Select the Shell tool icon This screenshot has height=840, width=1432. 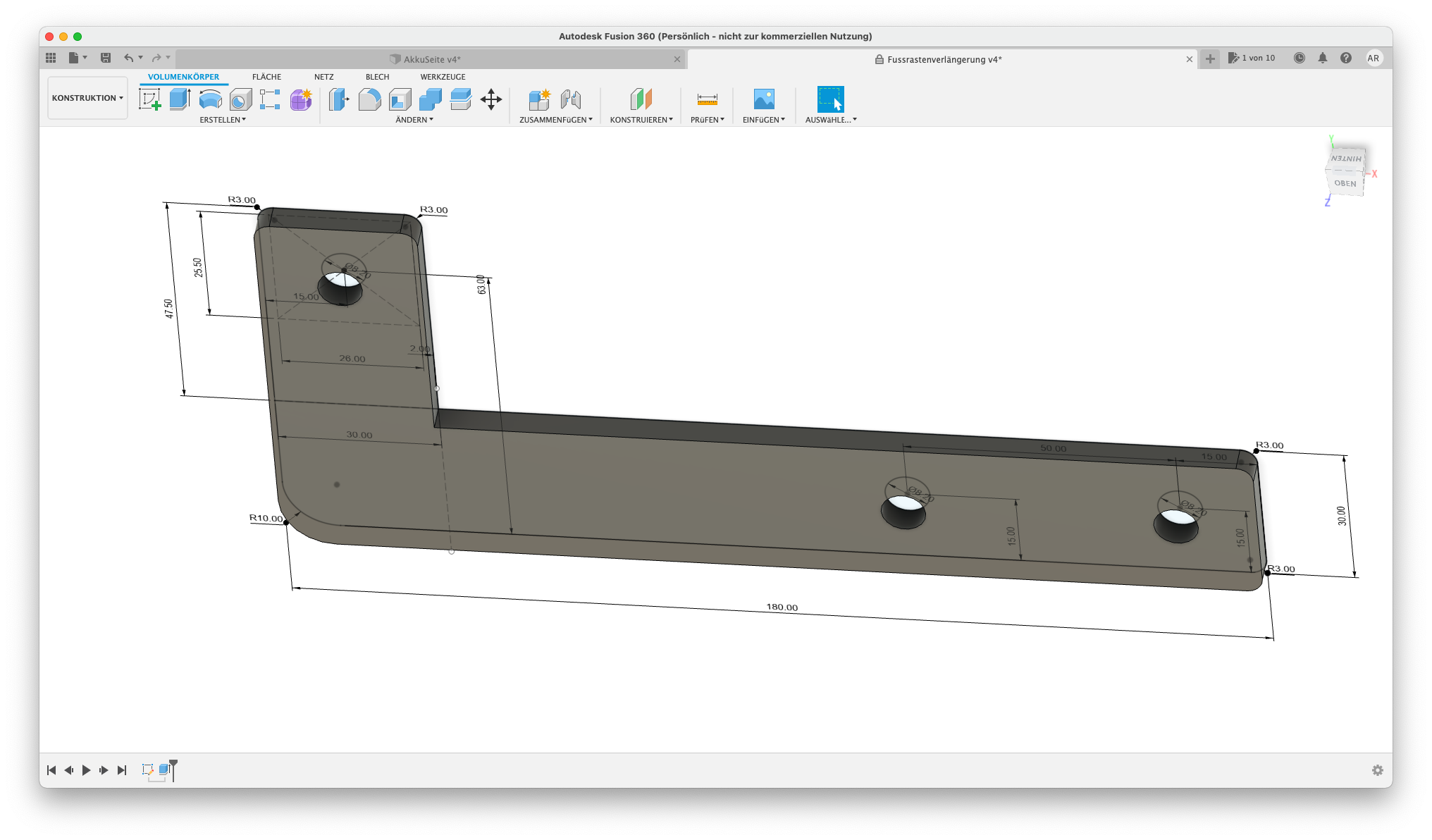pyautogui.click(x=400, y=99)
